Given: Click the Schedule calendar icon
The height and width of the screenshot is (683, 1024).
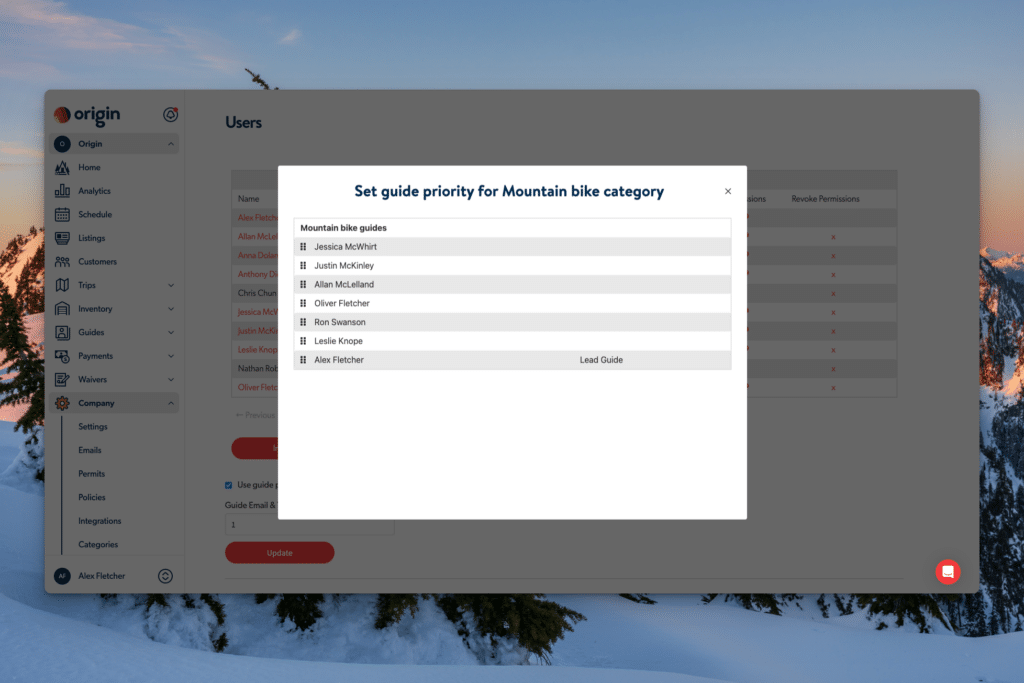Looking at the screenshot, I should click(62, 214).
